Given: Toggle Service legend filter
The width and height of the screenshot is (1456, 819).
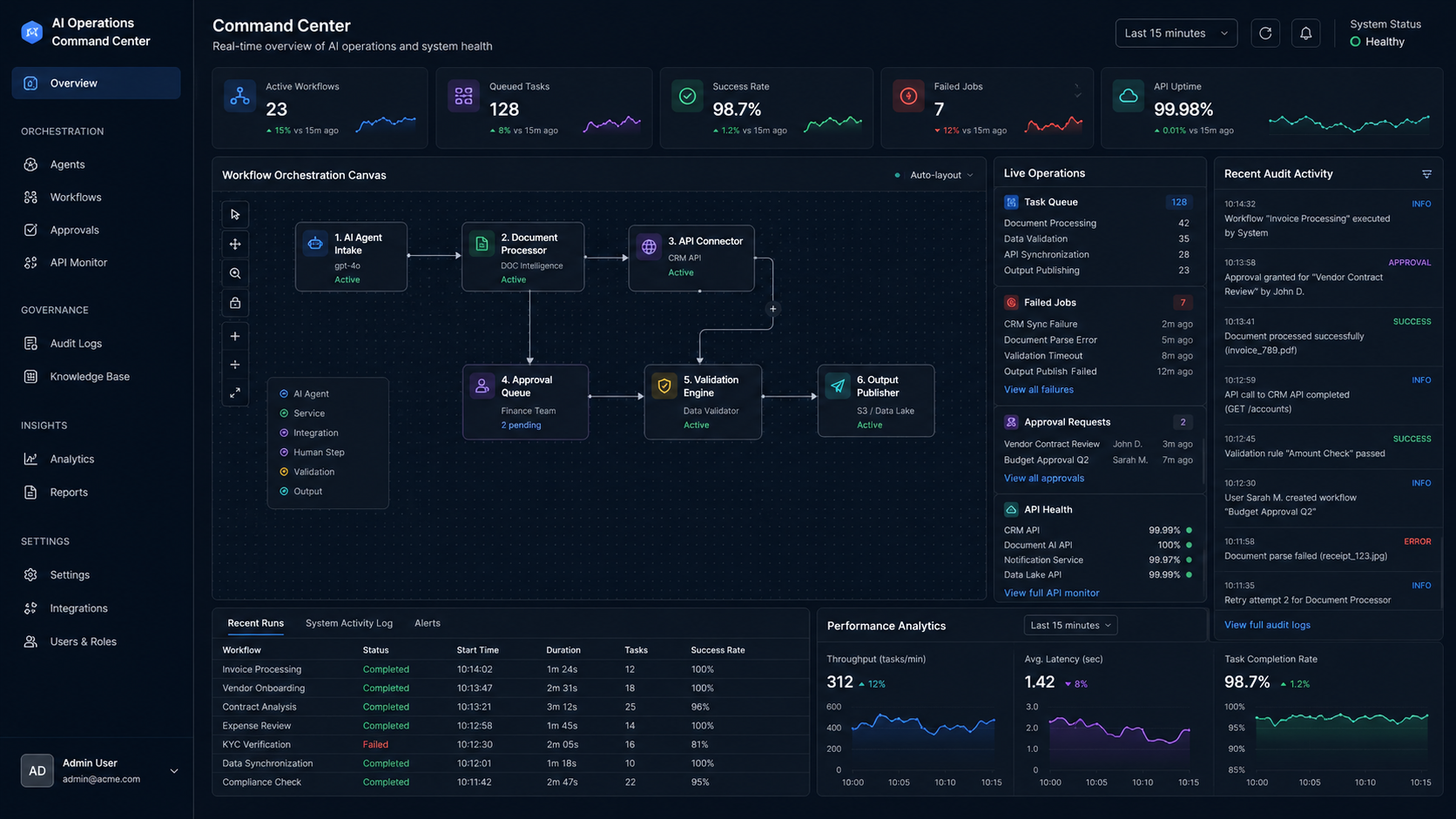Looking at the screenshot, I should (x=301, y=413).
